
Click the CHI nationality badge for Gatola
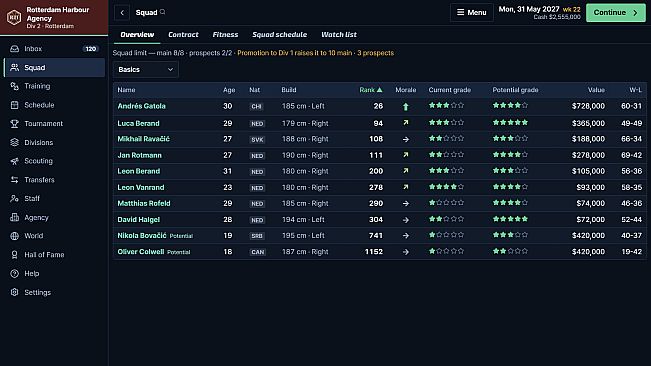click(257, 107)
